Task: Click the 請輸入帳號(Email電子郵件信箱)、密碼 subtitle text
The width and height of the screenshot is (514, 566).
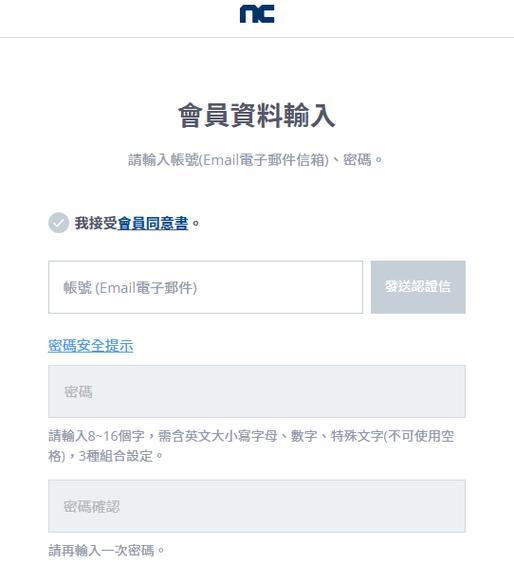Action: click(256, 160)
